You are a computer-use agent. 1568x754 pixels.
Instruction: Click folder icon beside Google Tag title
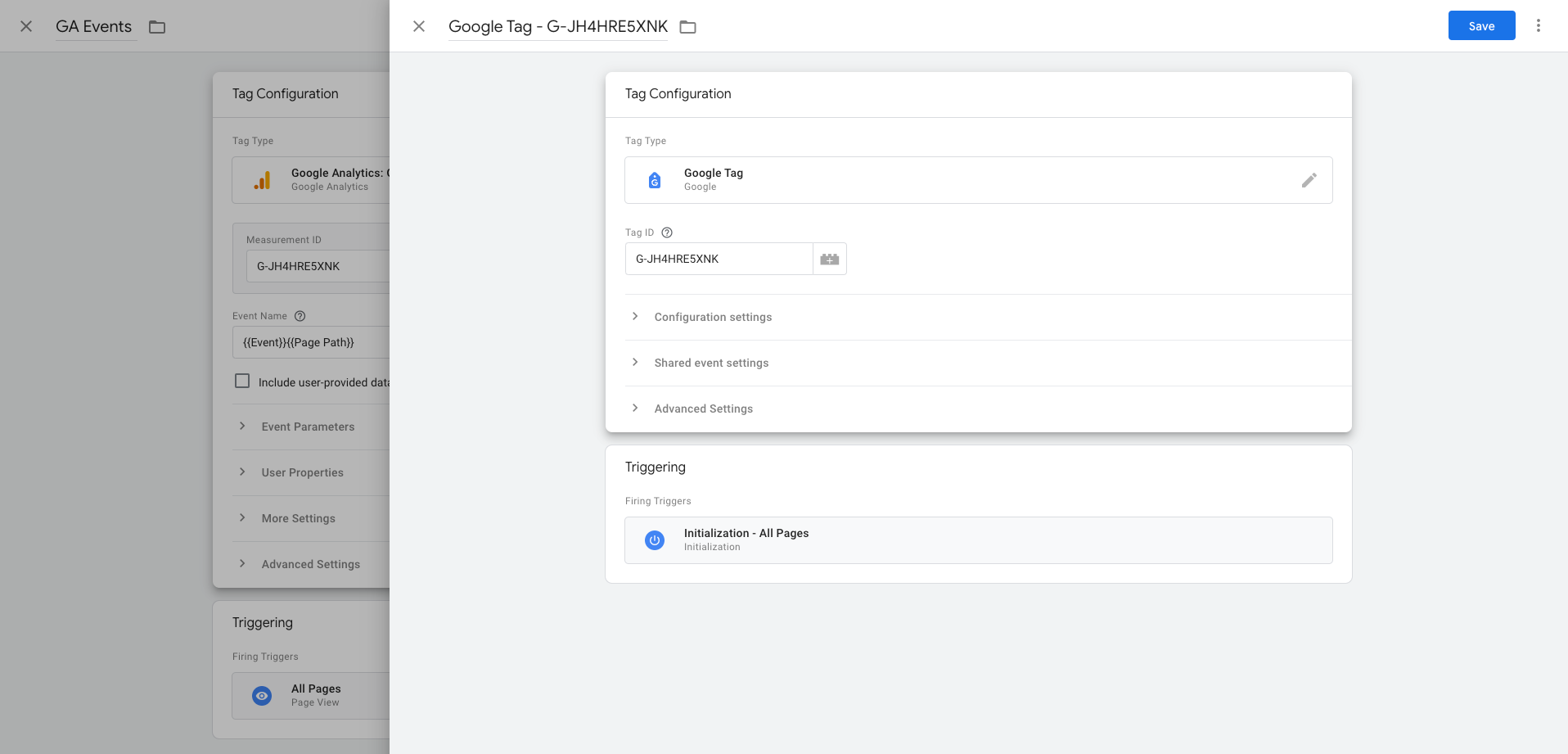(x=687, y=27)
